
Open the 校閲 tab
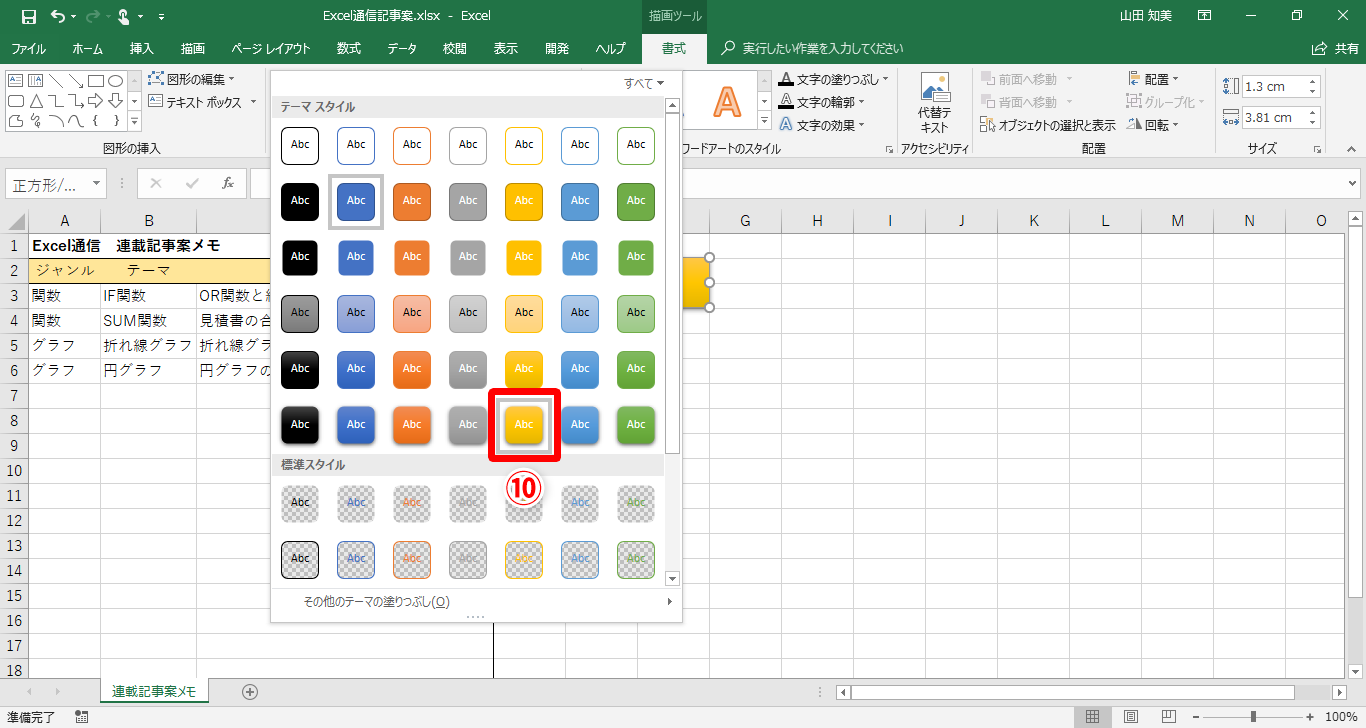[x=455, y=48]
